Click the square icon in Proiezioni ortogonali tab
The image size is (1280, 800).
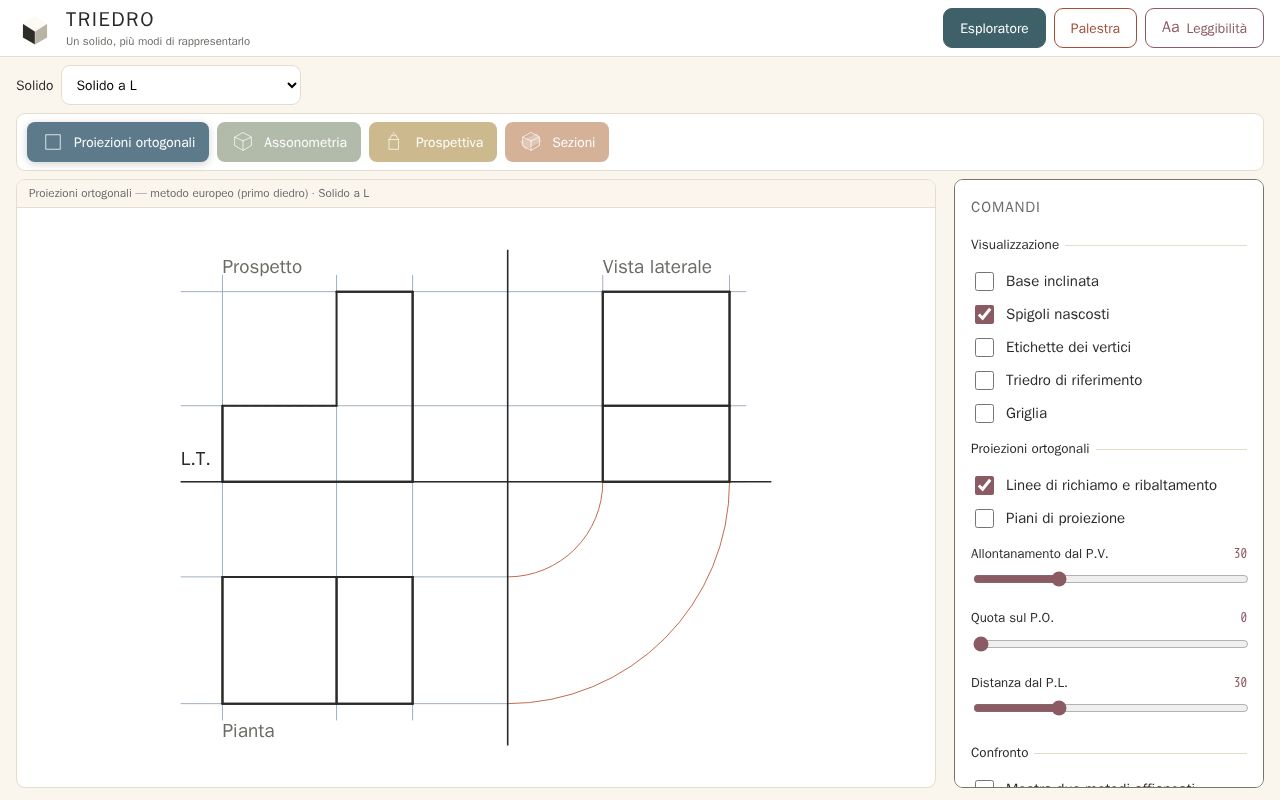tap(53, 142)
